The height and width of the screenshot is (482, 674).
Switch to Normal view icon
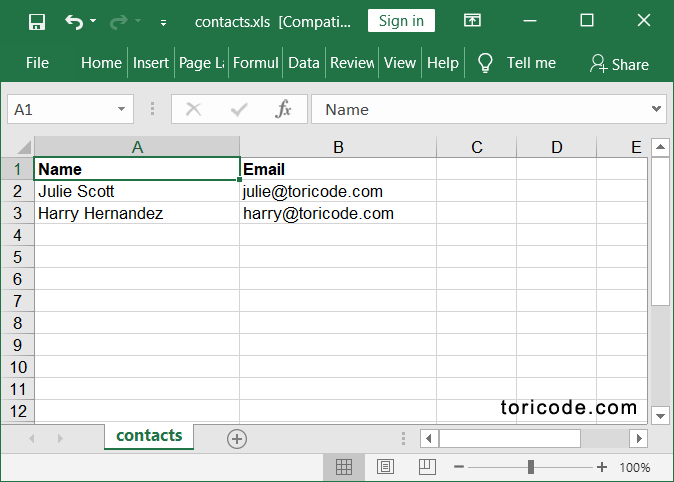(344, 467)
